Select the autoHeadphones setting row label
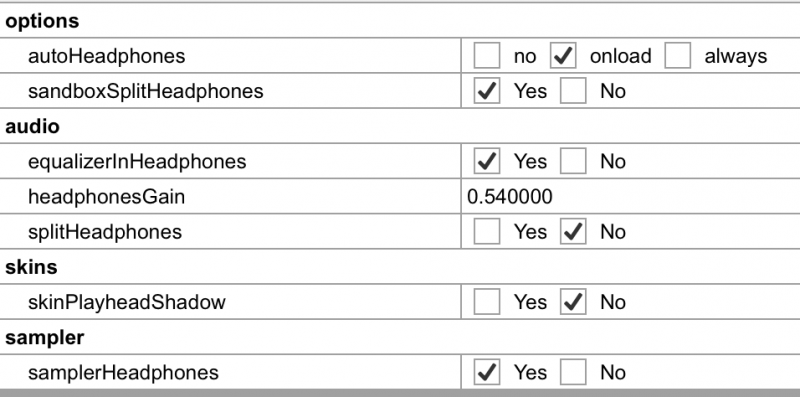The width and height of the screenshot is (800, 397). [107, 56]
